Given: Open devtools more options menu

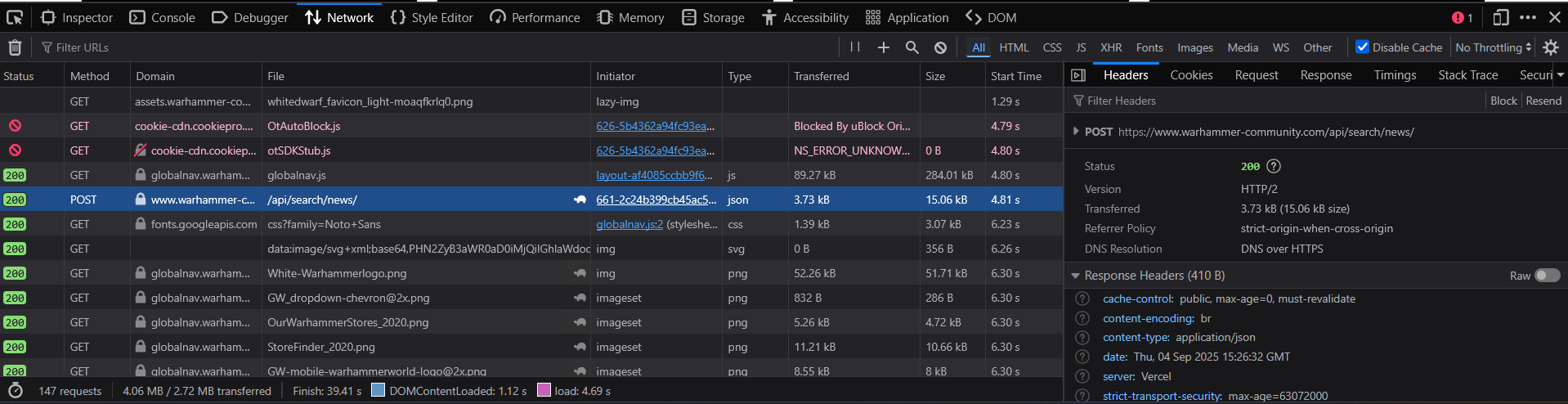Looking at the screenshot, I should (1528, 17).
